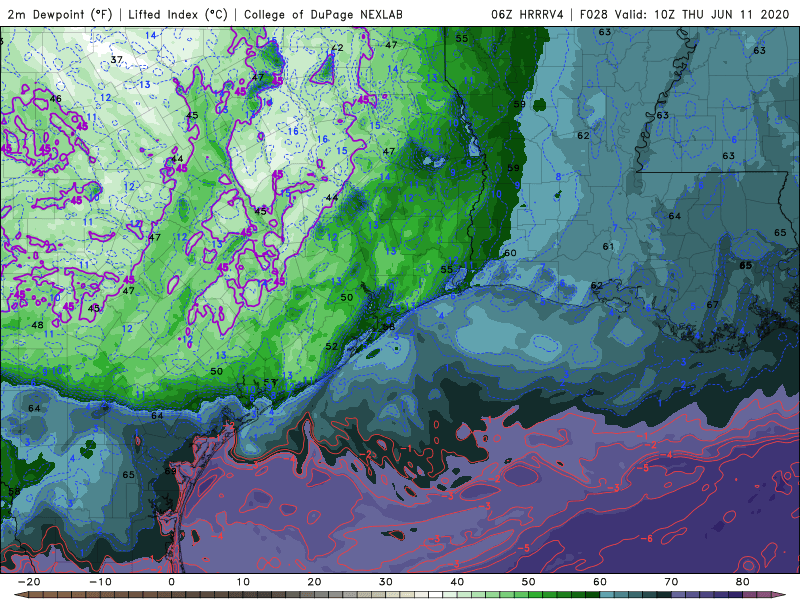Click the 60 tick label on the color scale

tap(600, 582)
